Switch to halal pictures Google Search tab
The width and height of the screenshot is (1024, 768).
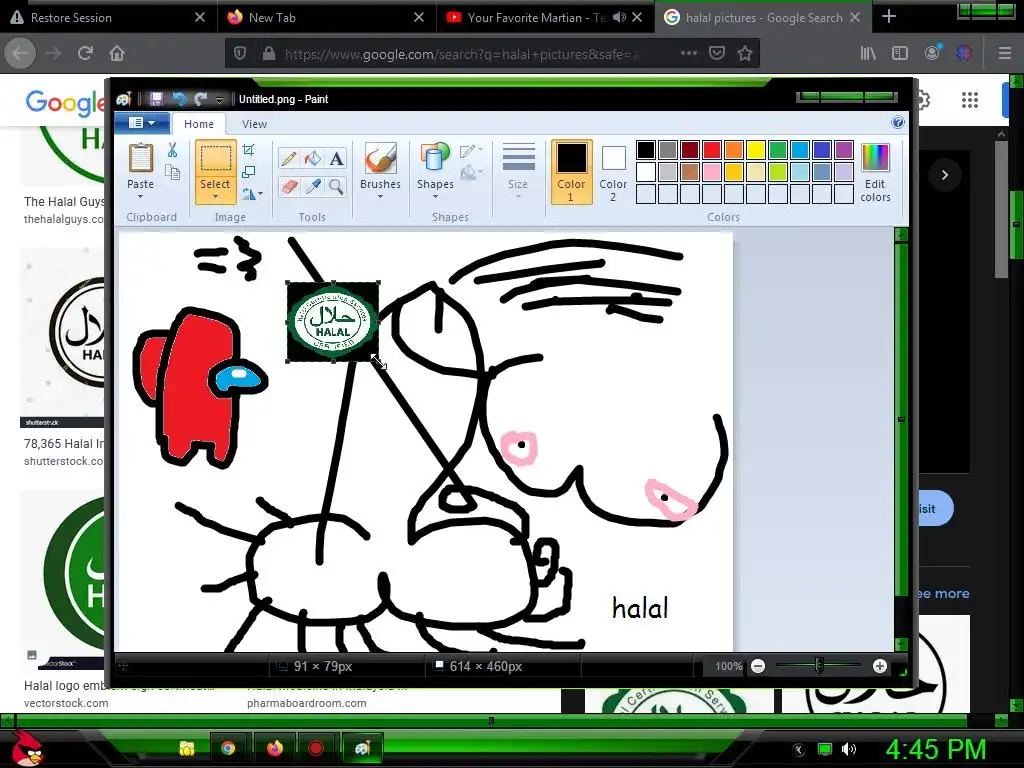(x=762, y=18)
